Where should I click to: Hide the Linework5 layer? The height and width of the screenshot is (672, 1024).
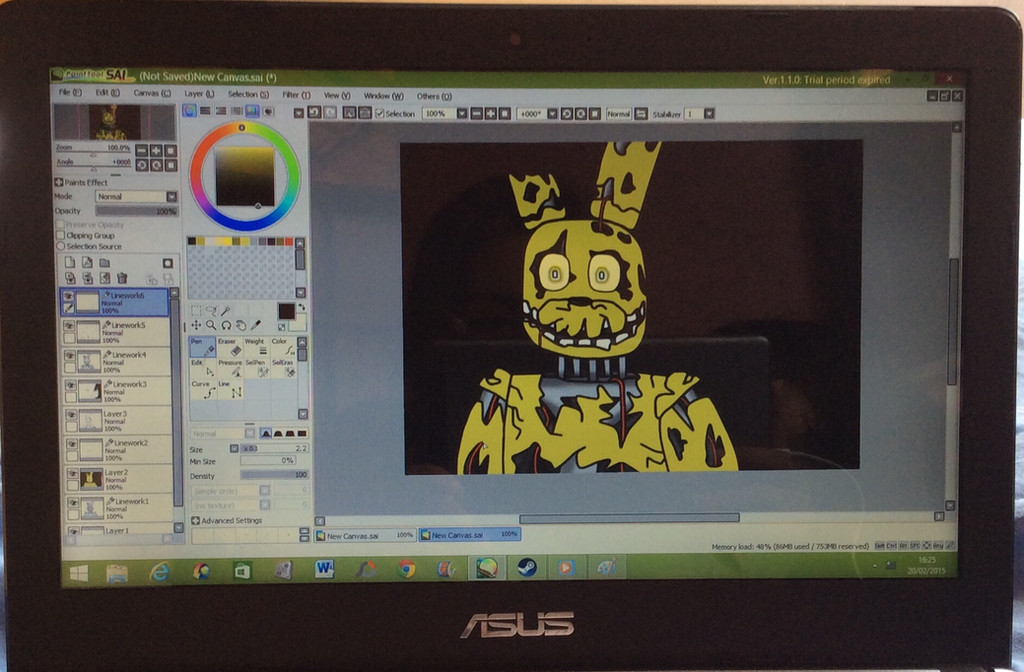tap(69, 325)
